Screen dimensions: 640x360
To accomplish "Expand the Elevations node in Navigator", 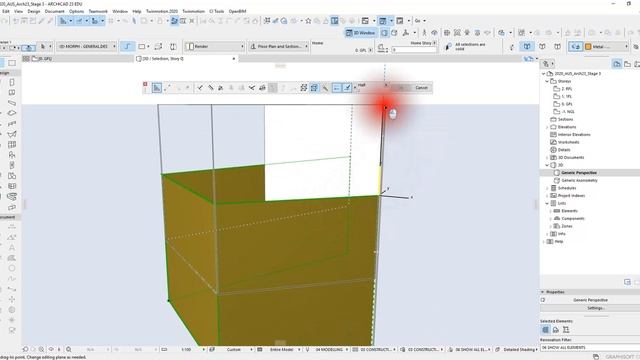I will pos(547,127).
